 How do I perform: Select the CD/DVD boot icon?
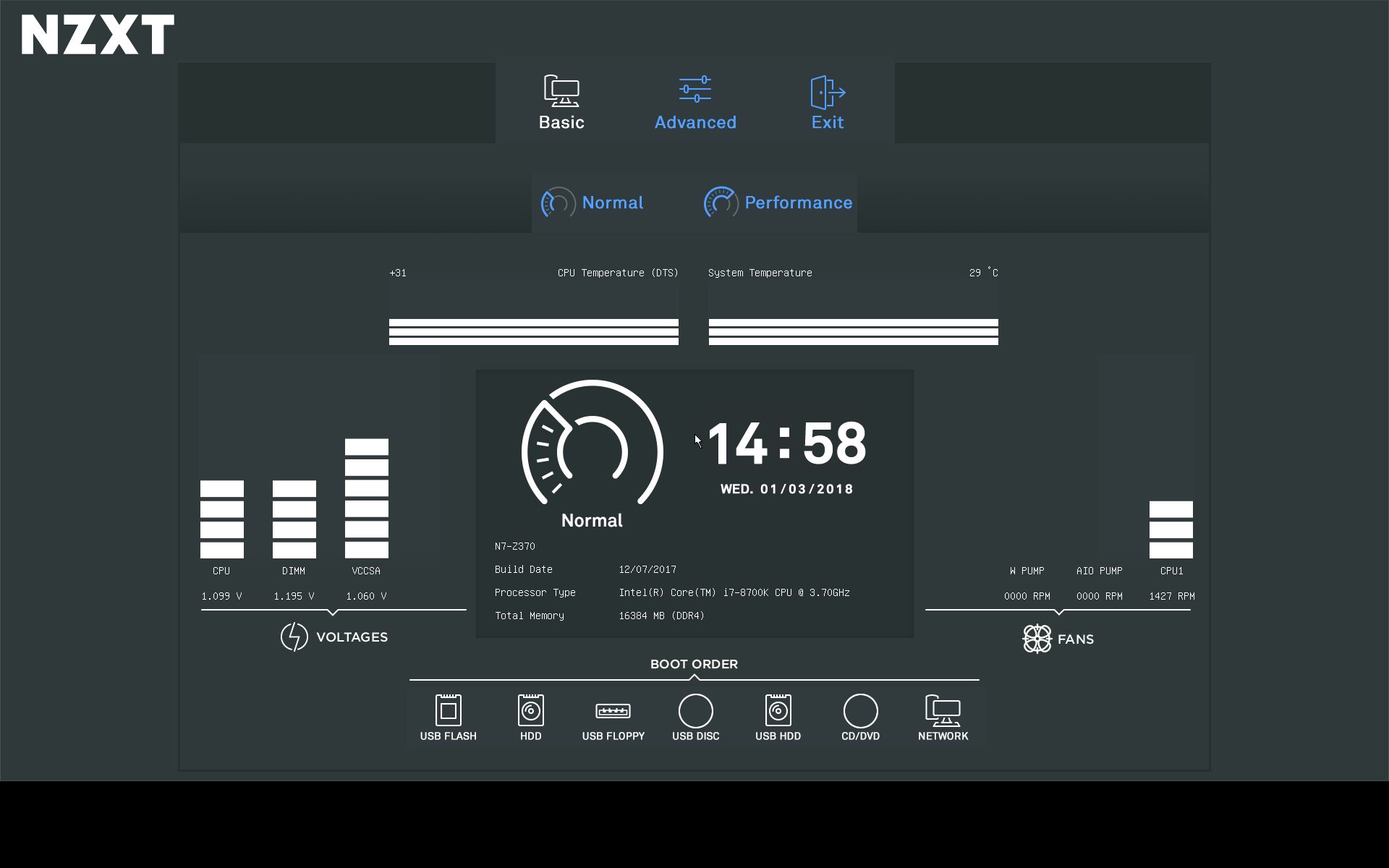point(860,711)
